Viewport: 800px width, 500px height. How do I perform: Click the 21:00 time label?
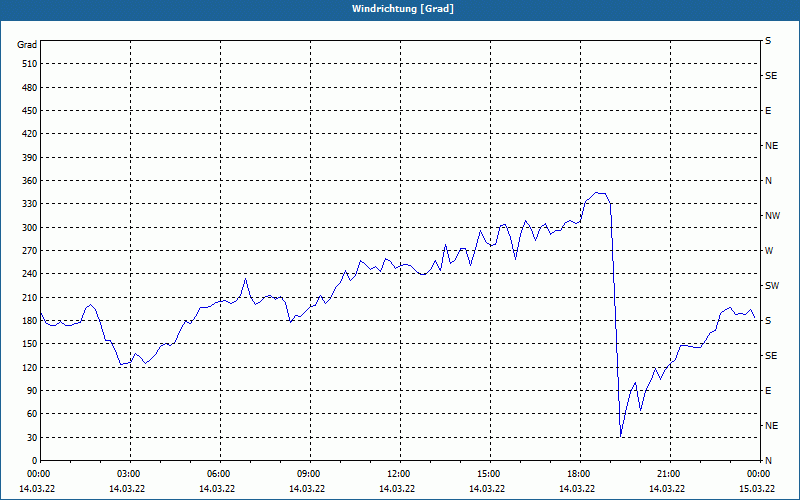tap(668, 474)
